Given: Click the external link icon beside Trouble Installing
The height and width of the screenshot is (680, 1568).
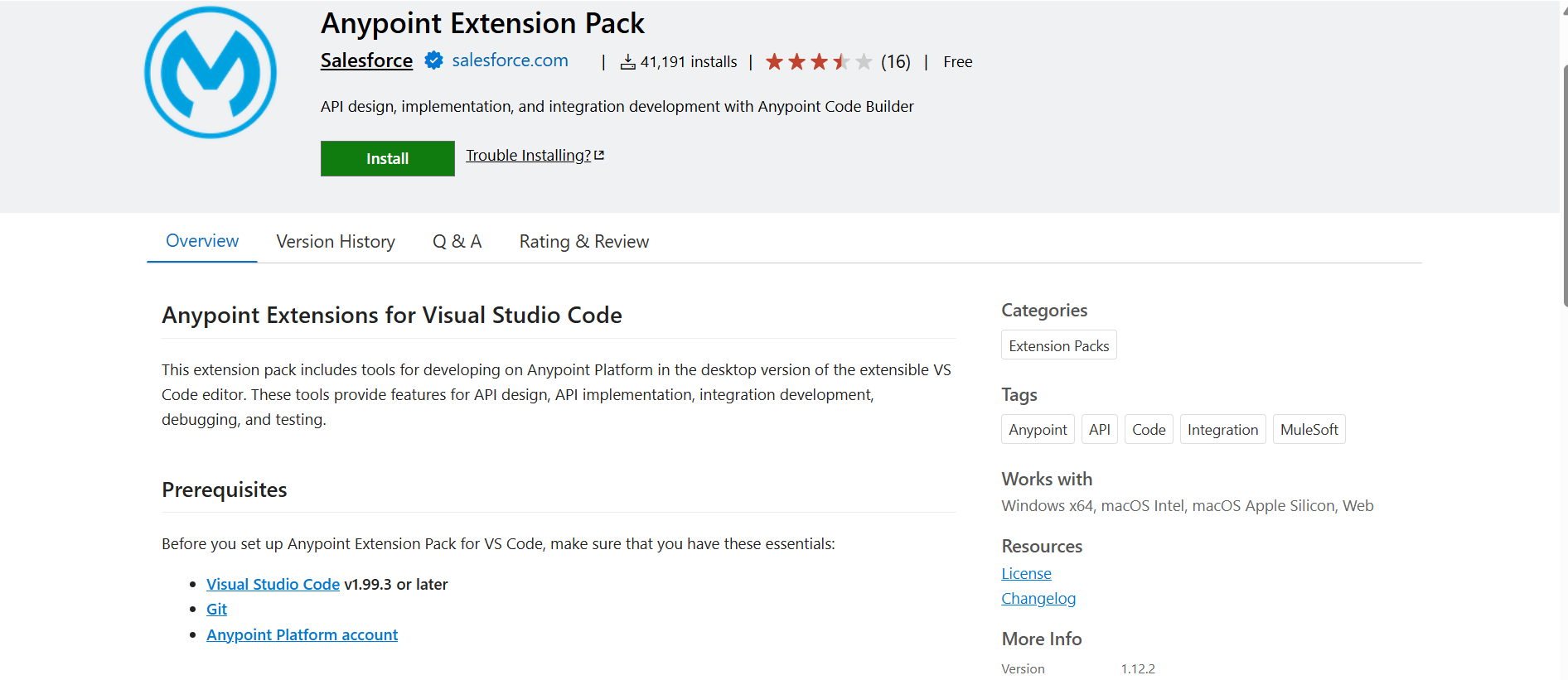Looking at the screenshot, I should pyautogui.click(x=599, y=156).
